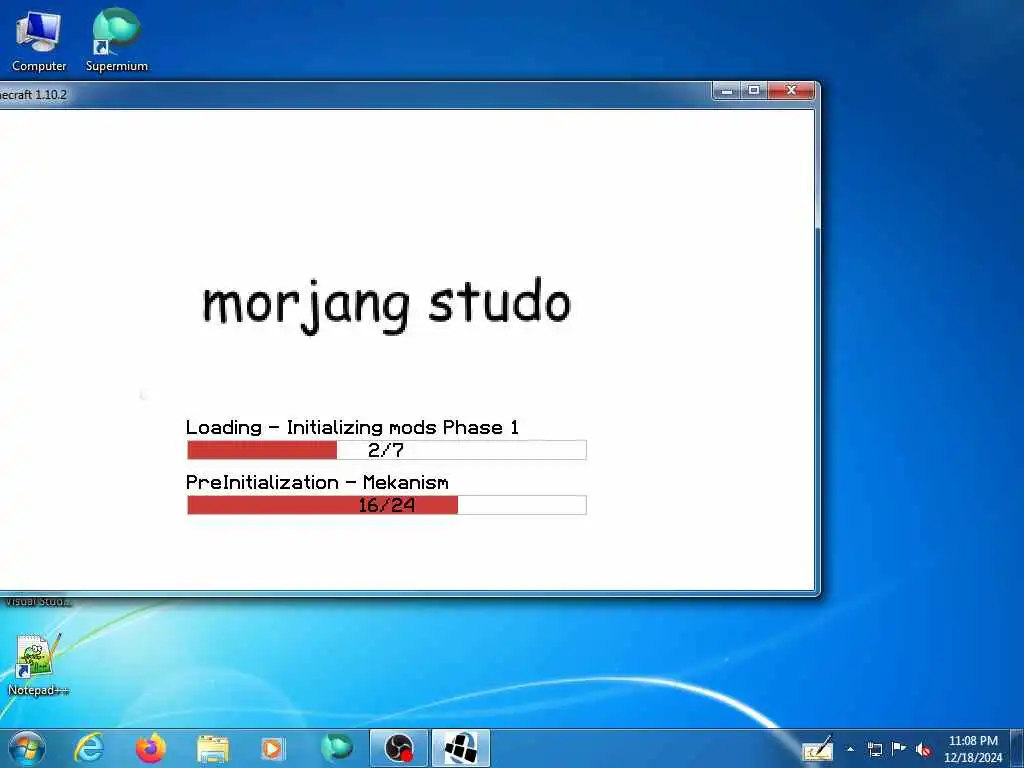
Task: Click the Minecraft 1.10.2 title bar text
Action: click(33, 95)
